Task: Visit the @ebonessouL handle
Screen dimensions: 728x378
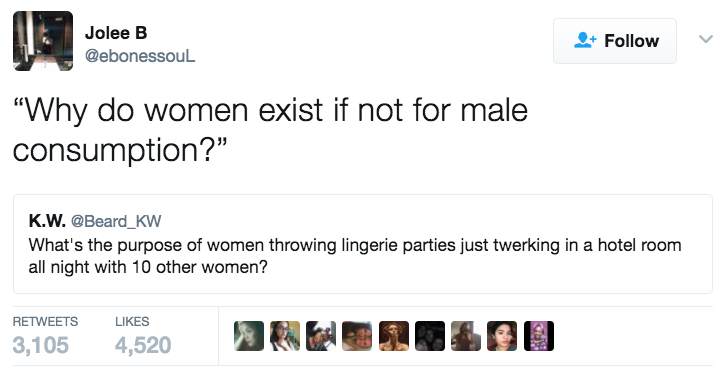Action: point(140,56)
